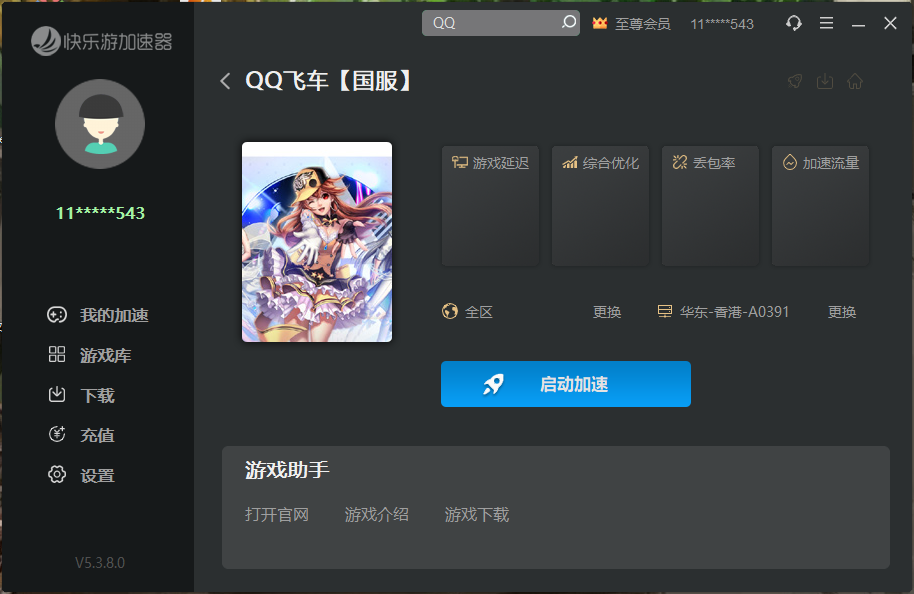Click the search magnifier icon
914x594 pixels.
(x=568, y=22)
